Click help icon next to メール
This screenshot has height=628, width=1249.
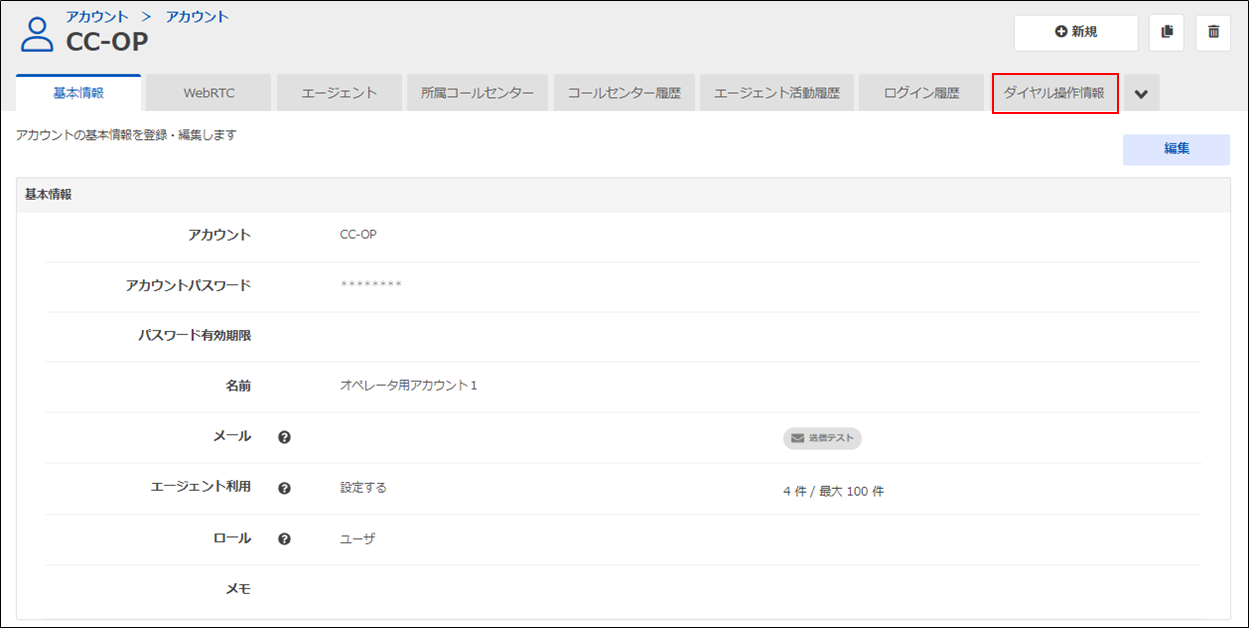pyautogui.click(x=284, y=437)
